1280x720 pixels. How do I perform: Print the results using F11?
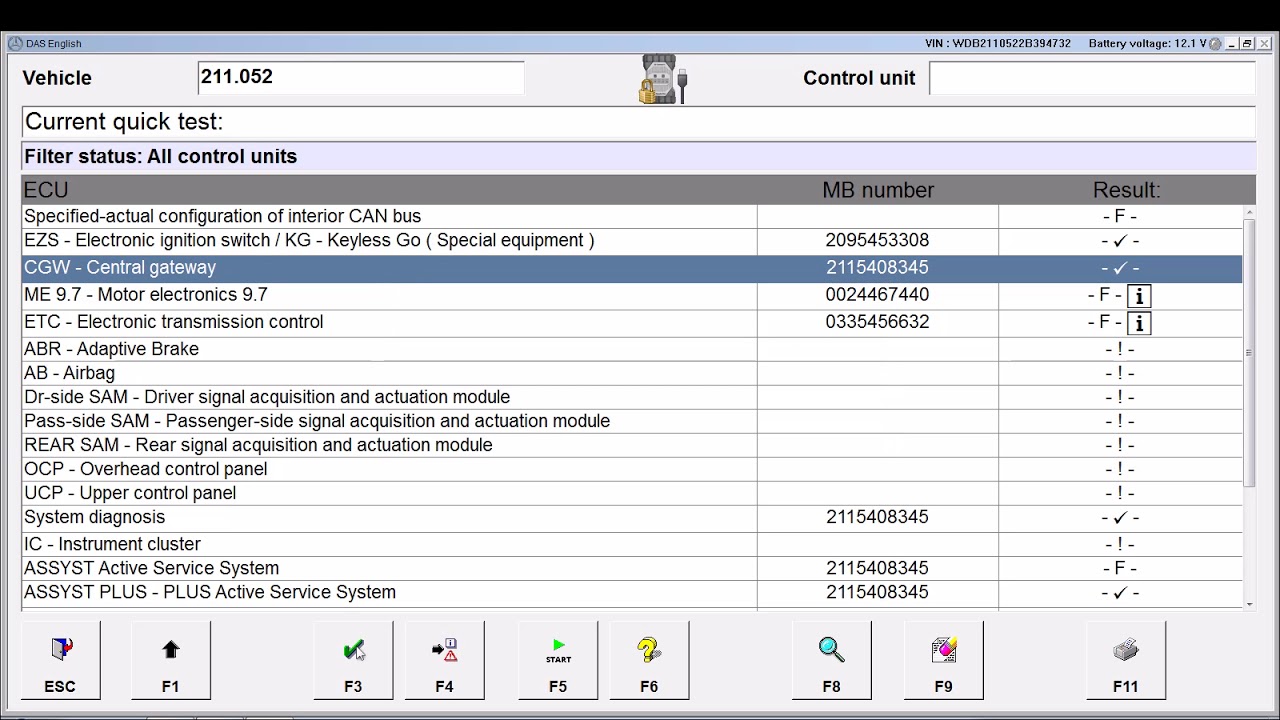[1125, 661]
